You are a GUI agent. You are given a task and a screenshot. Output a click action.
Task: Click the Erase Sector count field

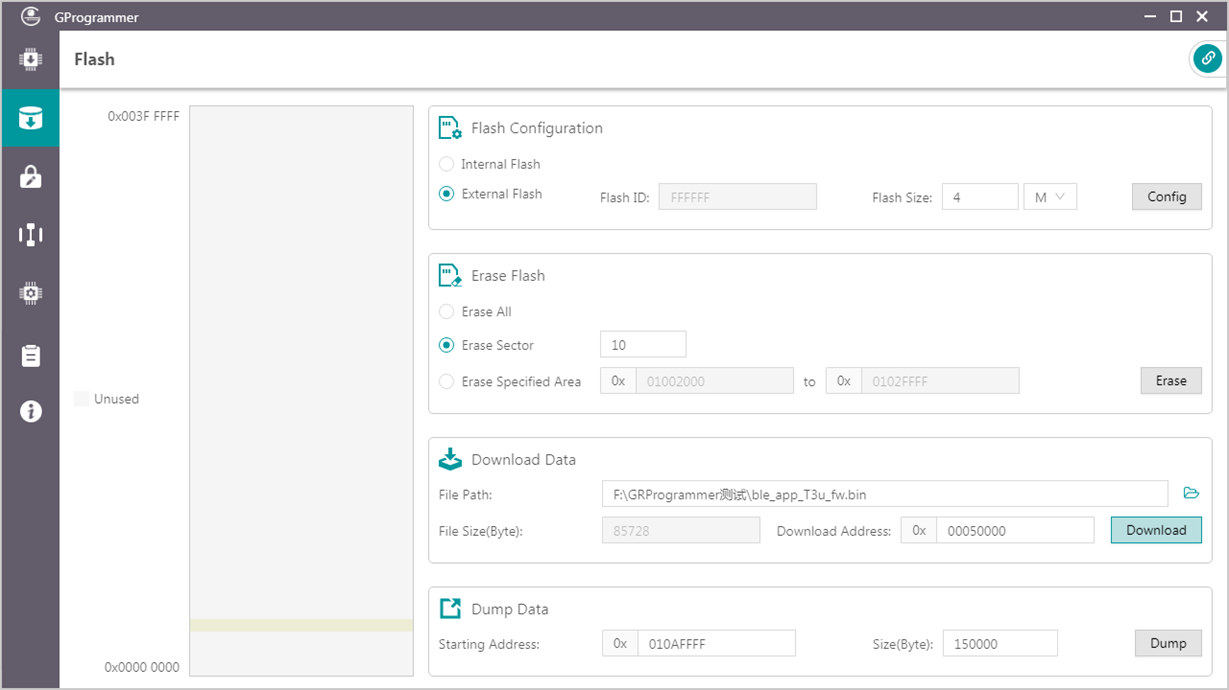tap(642, 345)
